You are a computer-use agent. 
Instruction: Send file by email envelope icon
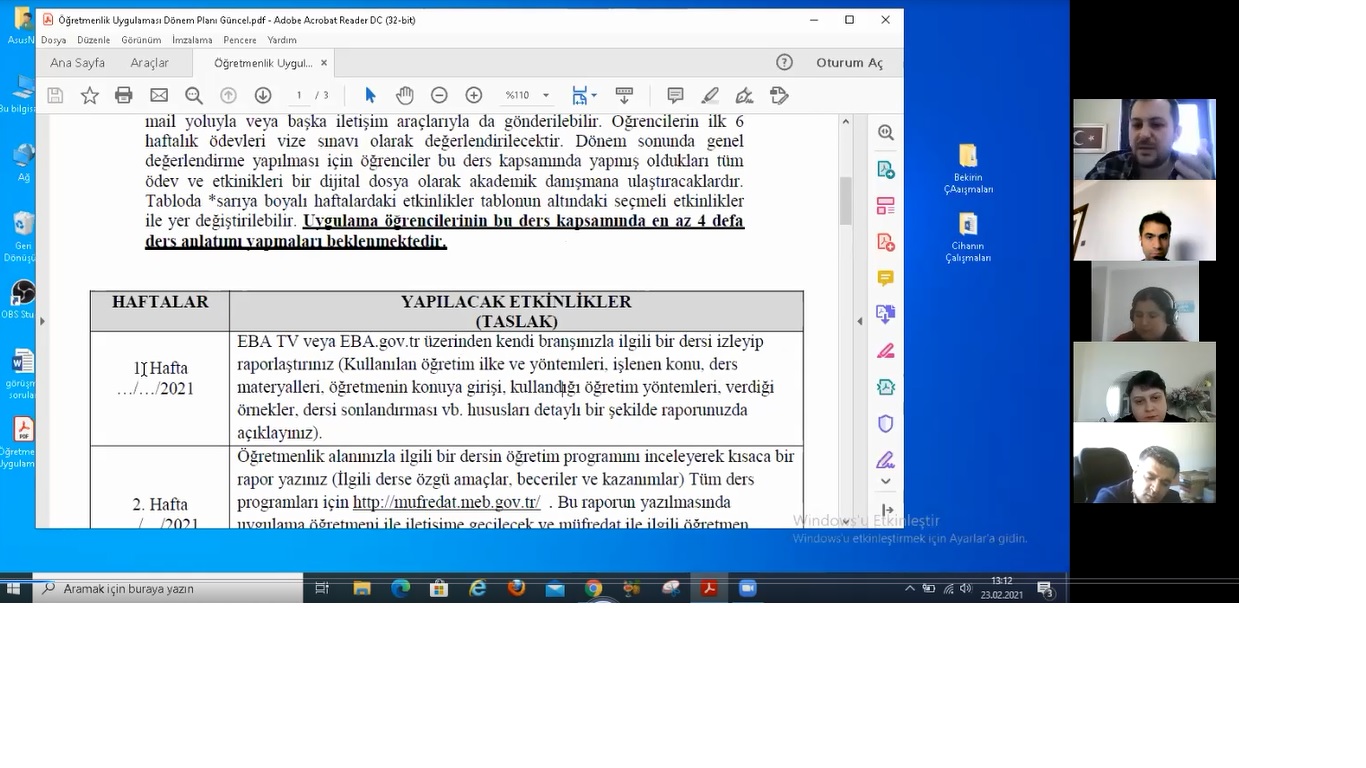pyautogui.click(x=159, y=95)
